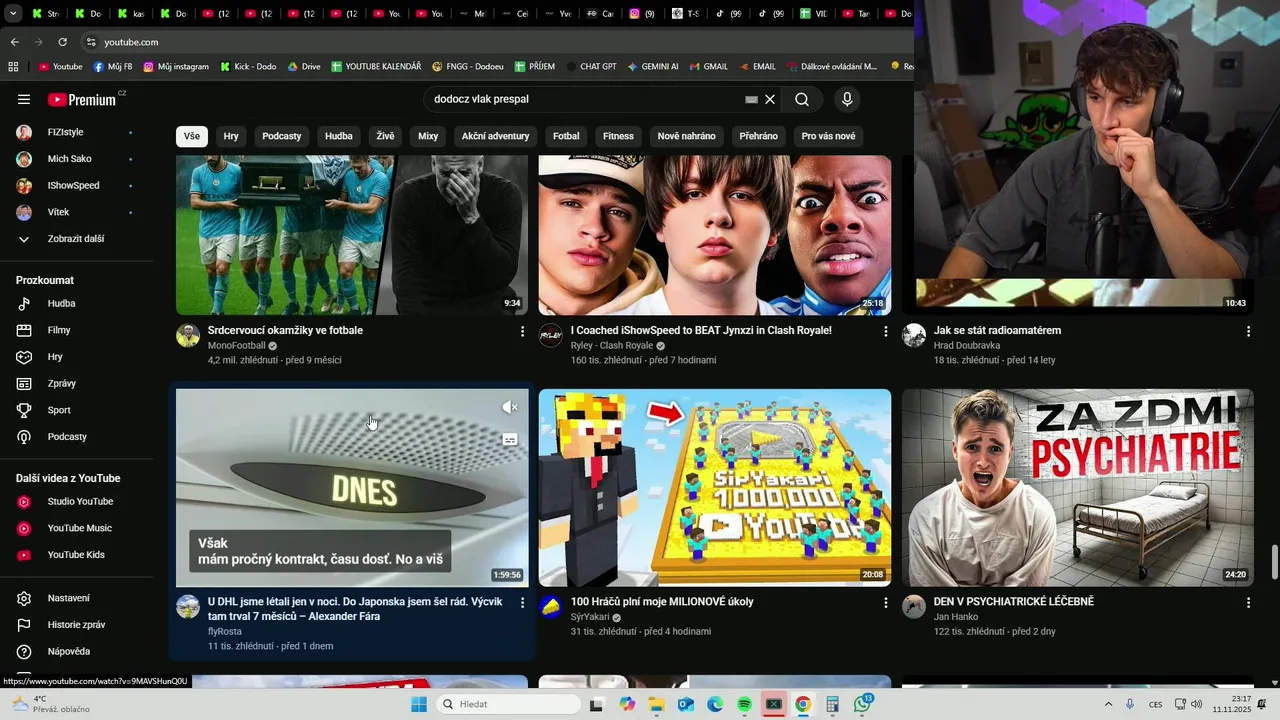This screenshot has width=1280, height=720.
Task: Open the Kick - Dodo bookmark
Action: pos(248,66)
